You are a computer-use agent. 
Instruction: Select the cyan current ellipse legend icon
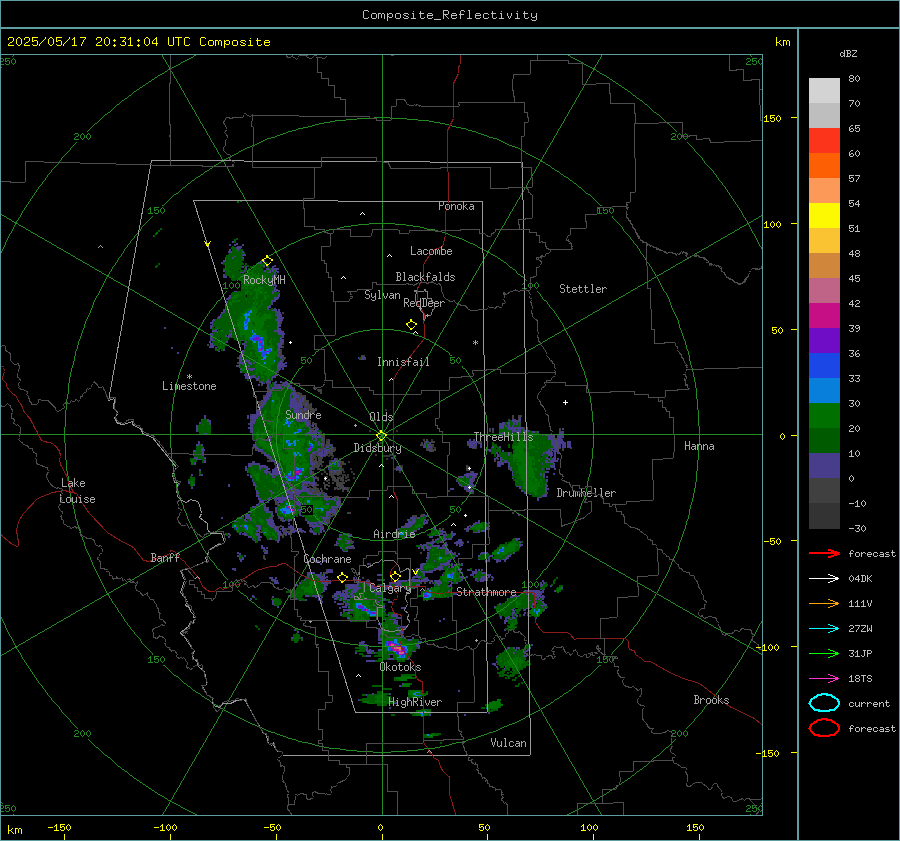(x=824, y=703)
